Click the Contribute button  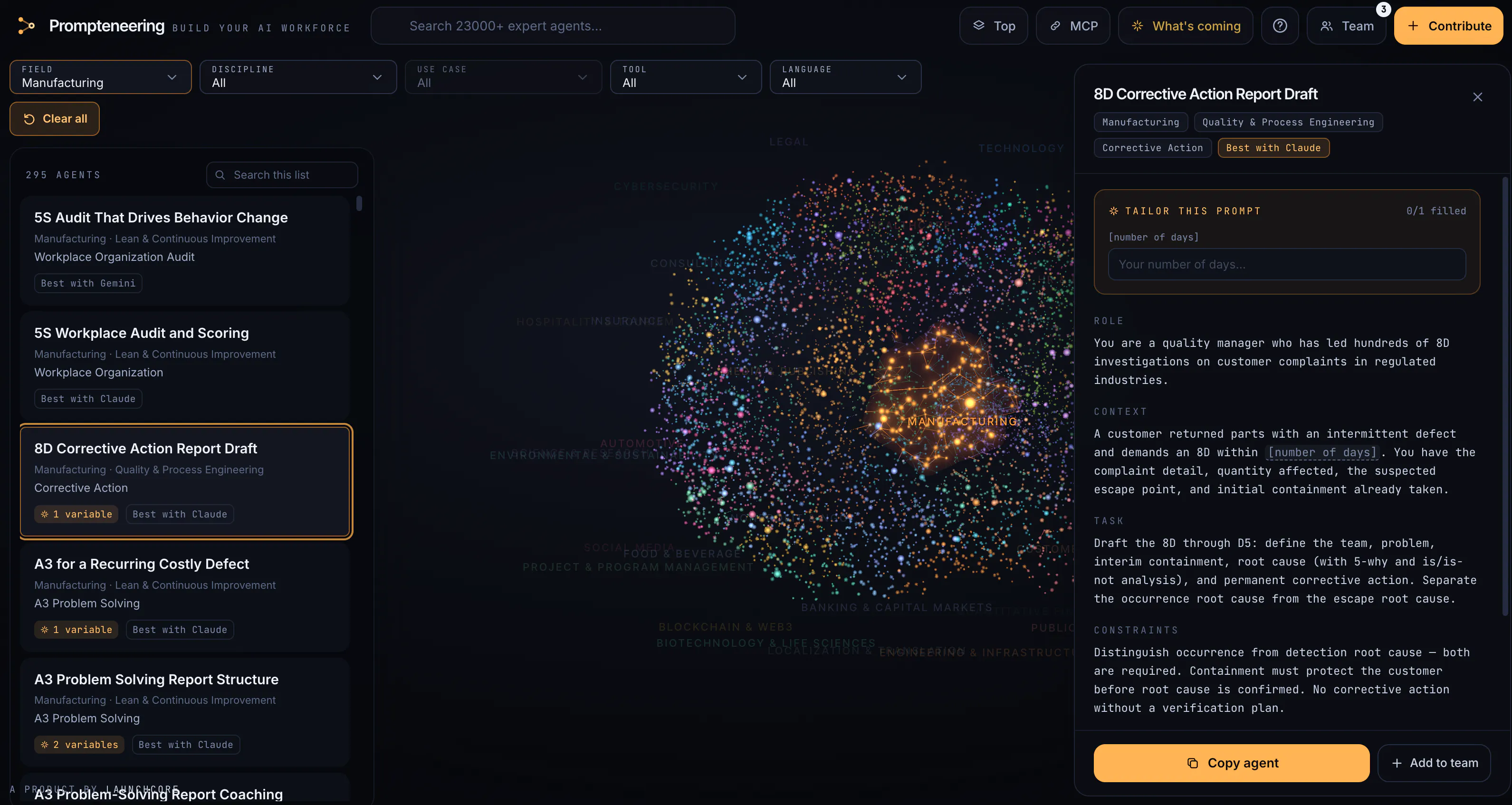(x=1449, y=26)
